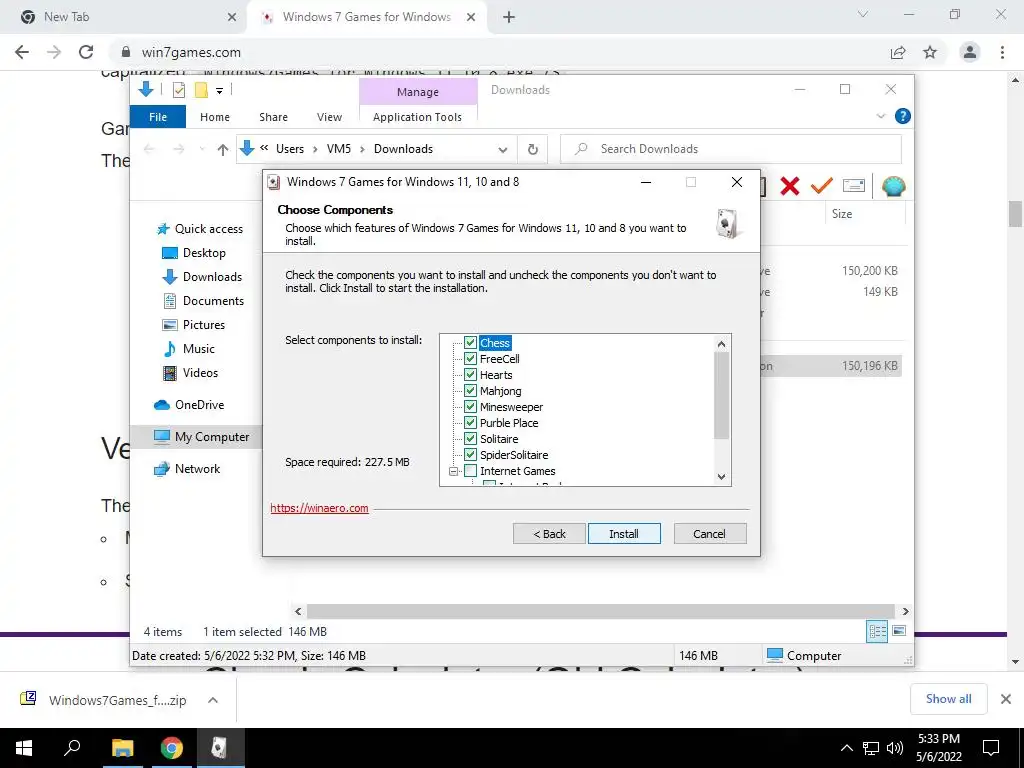Expand Windows7Games zip download options
This screenshot has width=1024, height=768.
[213, 700]
